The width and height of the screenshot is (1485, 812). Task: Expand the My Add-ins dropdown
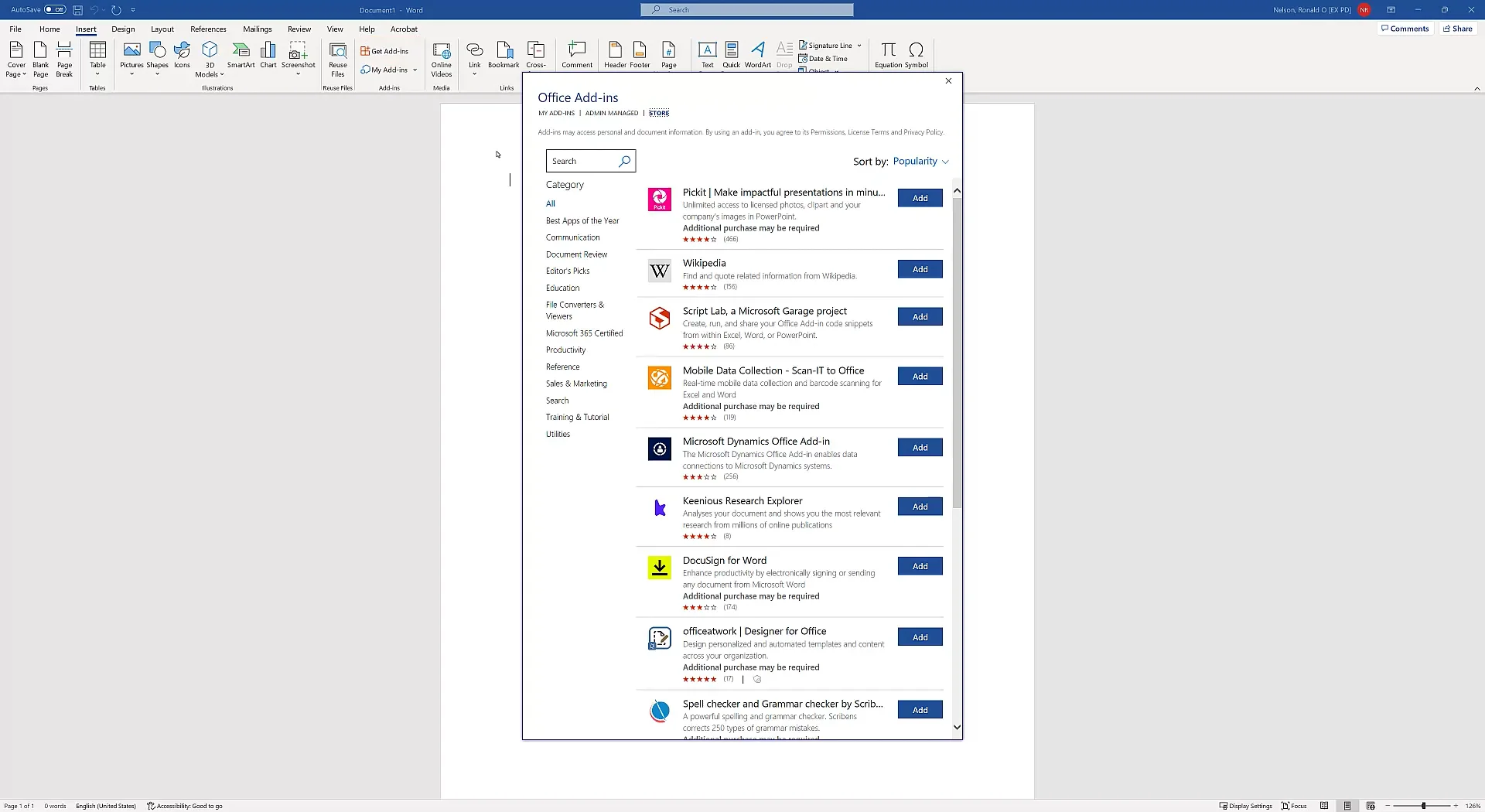point(415,70)
